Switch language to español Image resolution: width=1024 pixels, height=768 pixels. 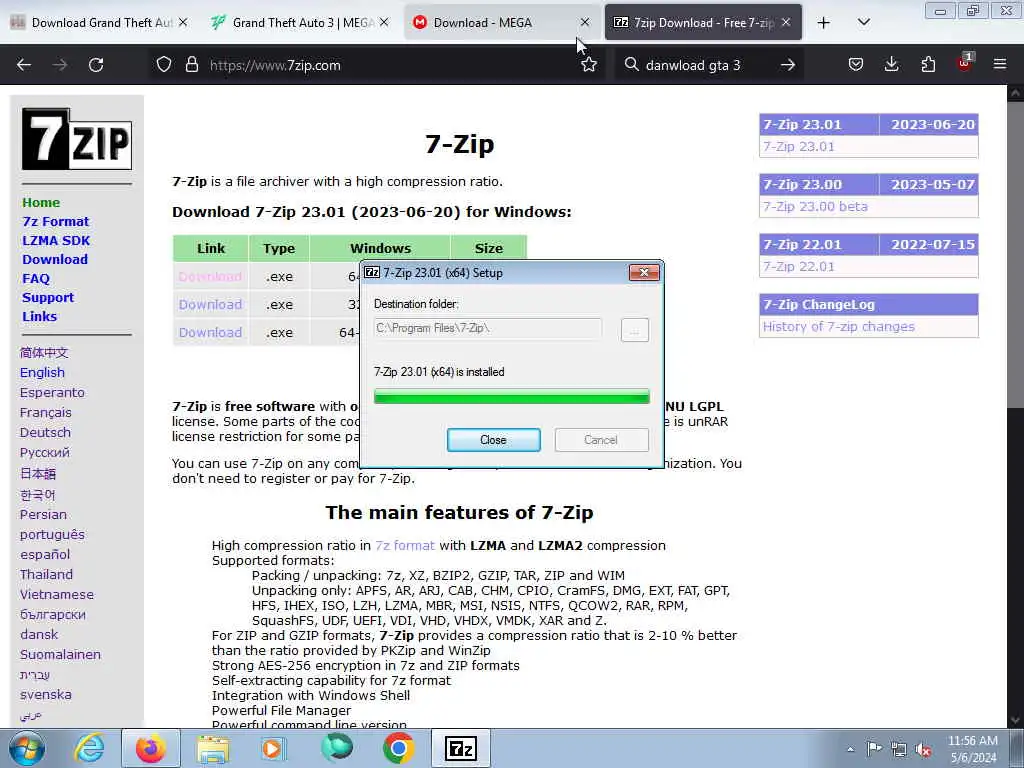[x=44, y=554]
